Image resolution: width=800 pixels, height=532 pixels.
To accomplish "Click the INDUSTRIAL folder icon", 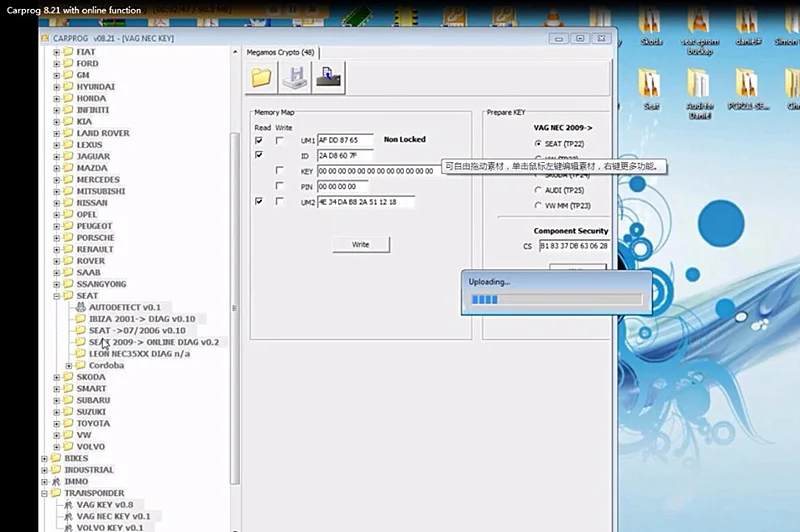I will [56, 470].
